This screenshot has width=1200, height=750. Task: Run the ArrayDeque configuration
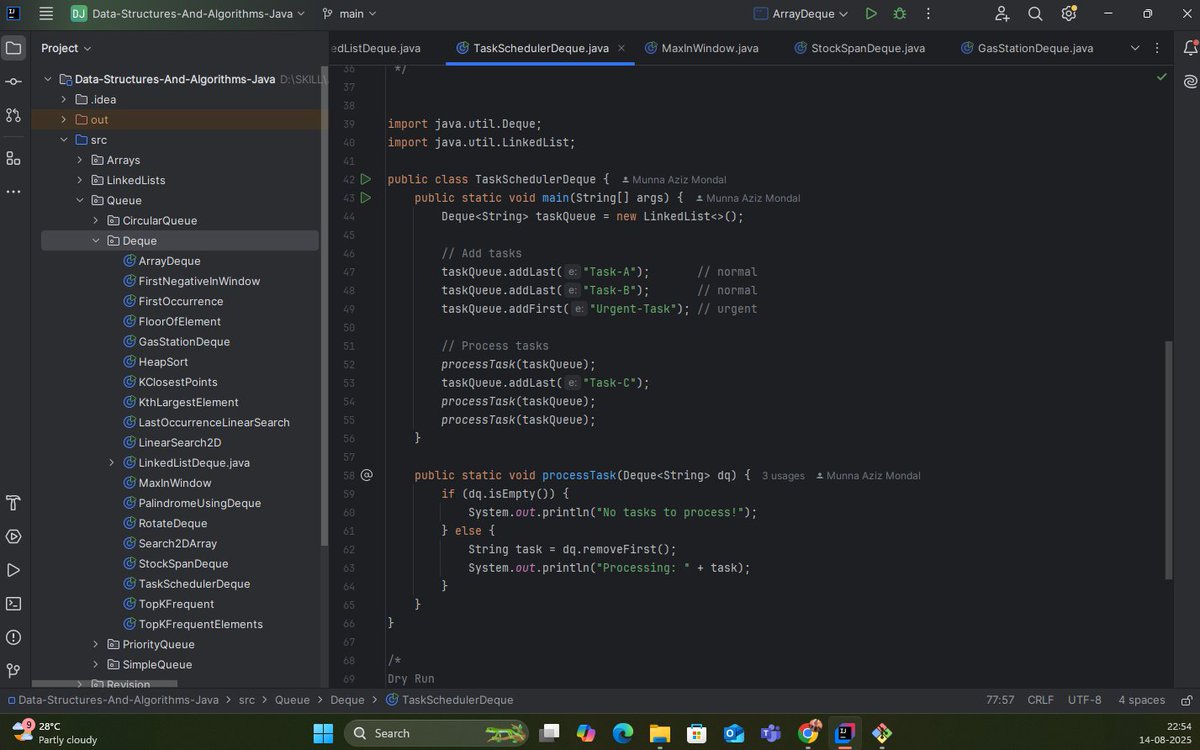[871, 14]
